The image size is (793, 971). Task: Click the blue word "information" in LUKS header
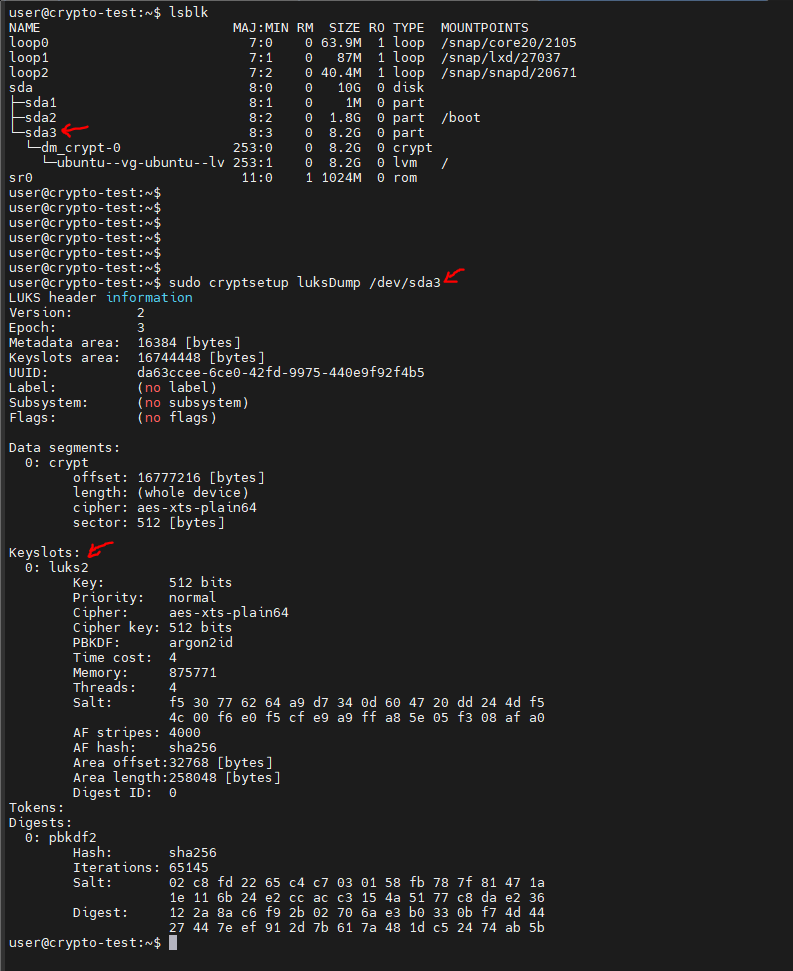(149, 297)
